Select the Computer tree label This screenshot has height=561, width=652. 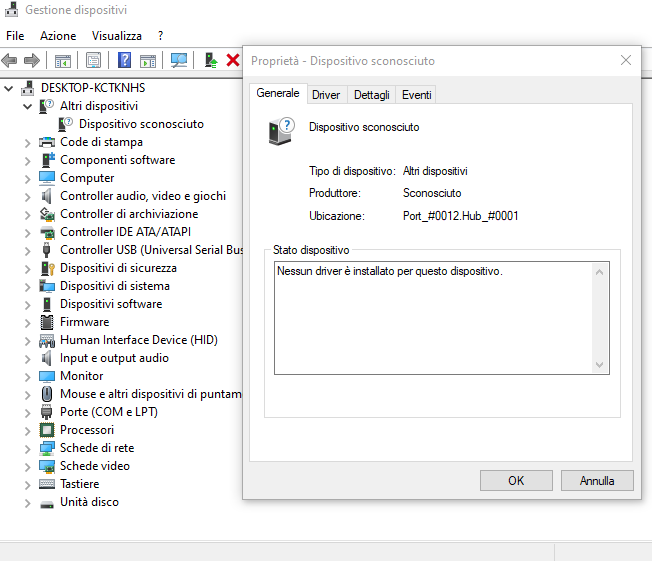coord(87,178)
